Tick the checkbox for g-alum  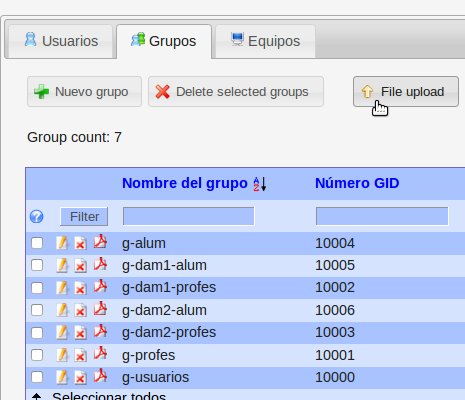37,243
